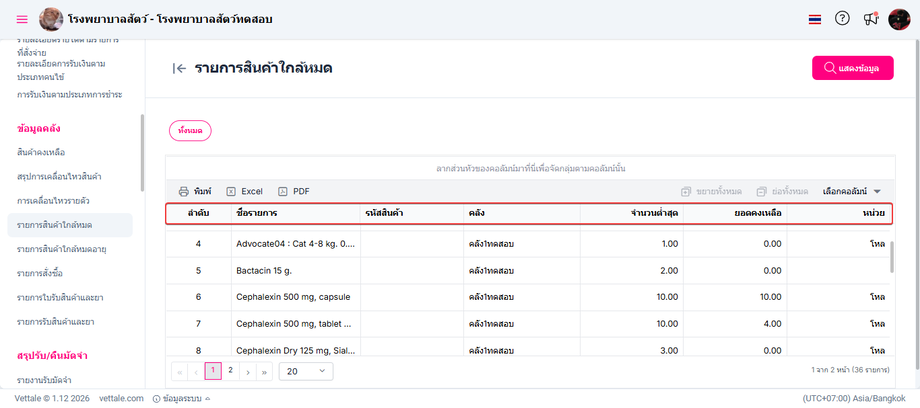The height and width of the screenshot is (408, 920).
Task: Click ย่อทั้งหมด collapse all
Action: point(783,191)
